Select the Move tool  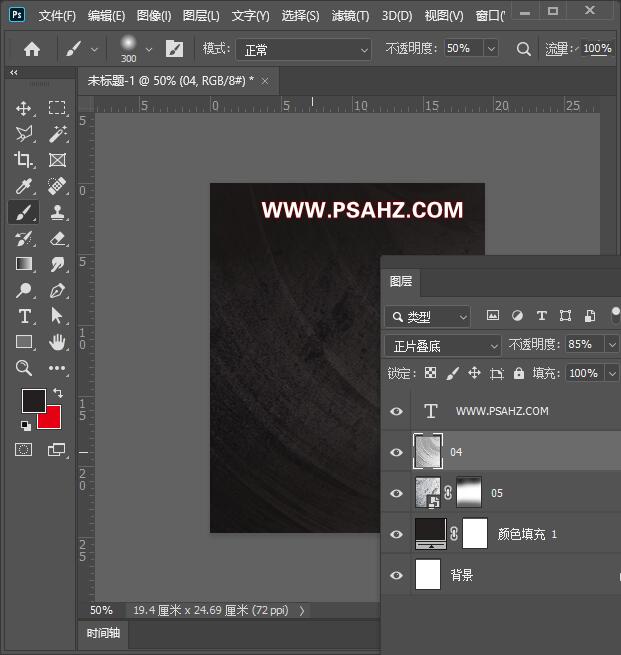23,108
